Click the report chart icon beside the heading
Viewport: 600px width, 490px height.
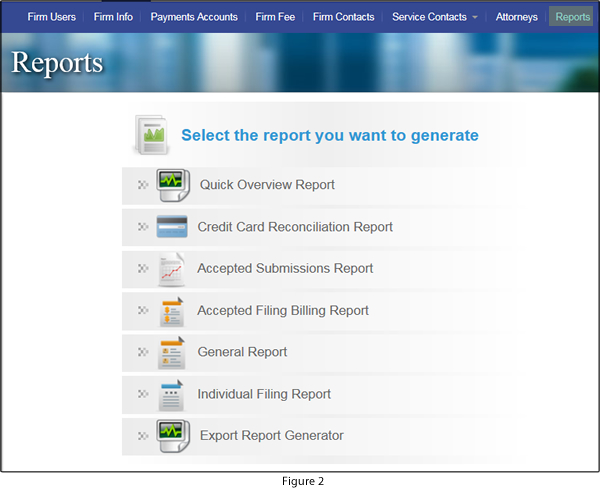point(151,135)
